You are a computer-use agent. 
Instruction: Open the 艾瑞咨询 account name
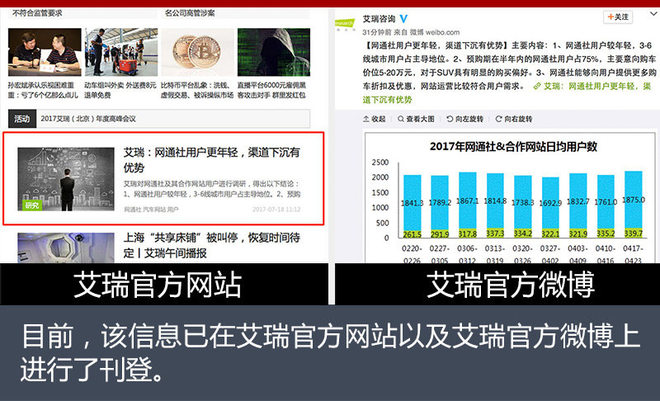(x=379, y=19)
